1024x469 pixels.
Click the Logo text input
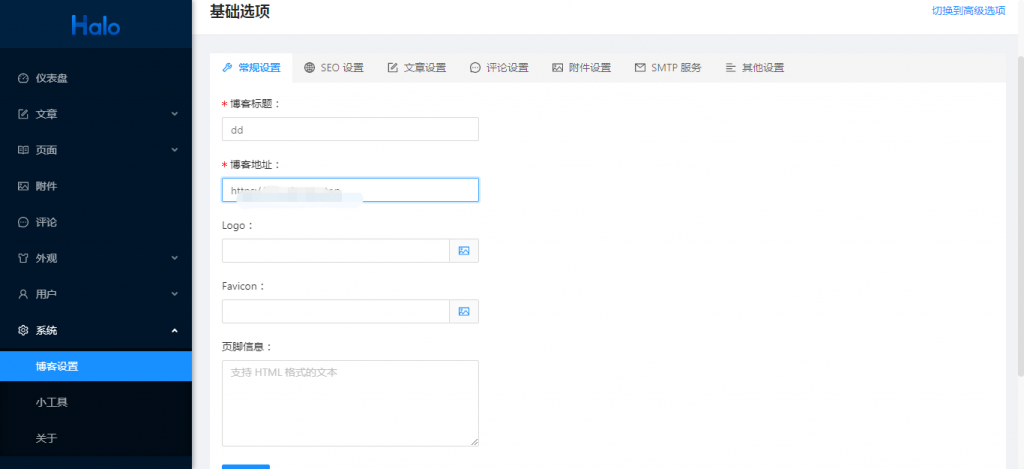[336, 251]
